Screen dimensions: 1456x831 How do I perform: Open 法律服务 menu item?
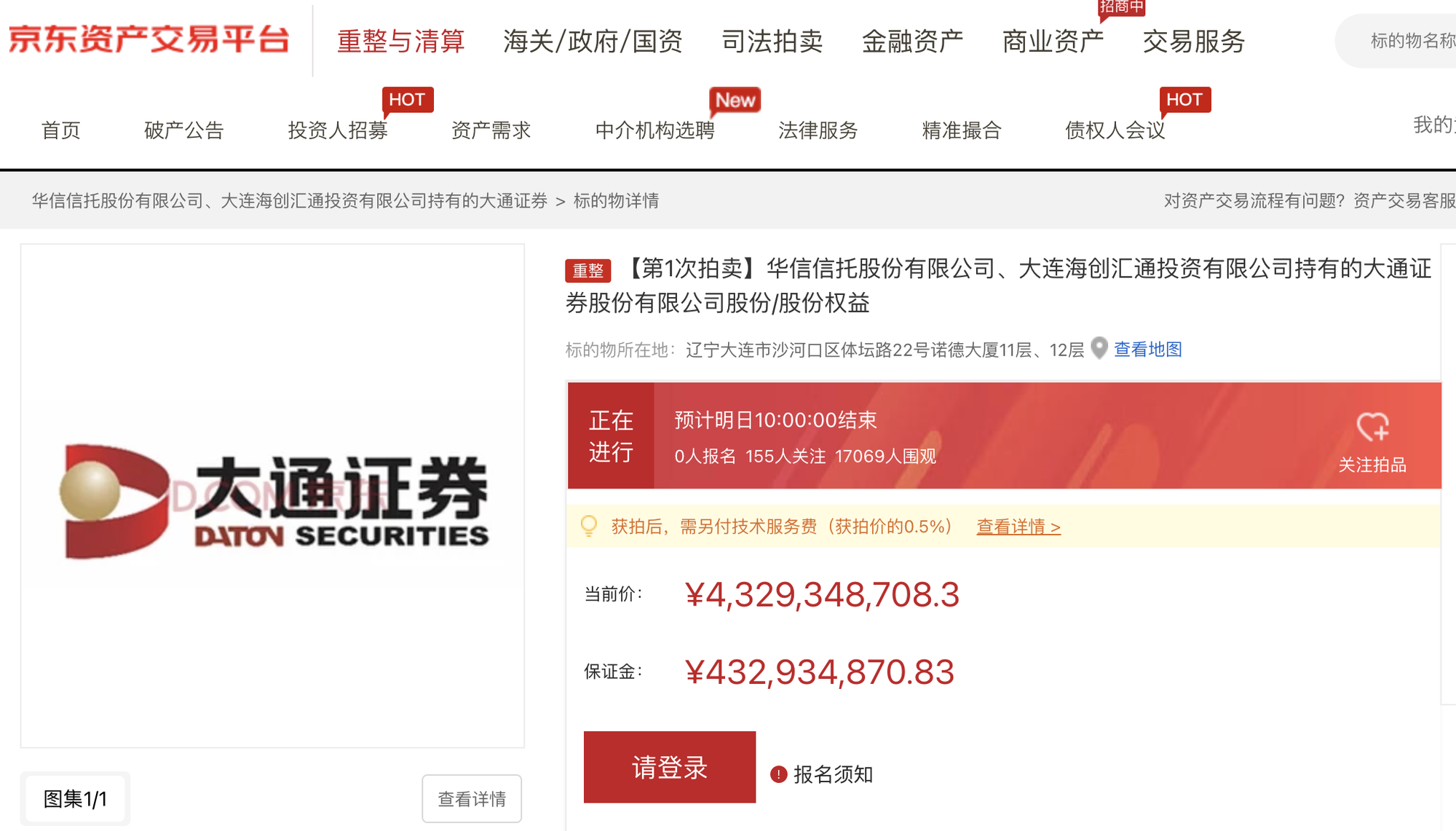tap(818, 130)
